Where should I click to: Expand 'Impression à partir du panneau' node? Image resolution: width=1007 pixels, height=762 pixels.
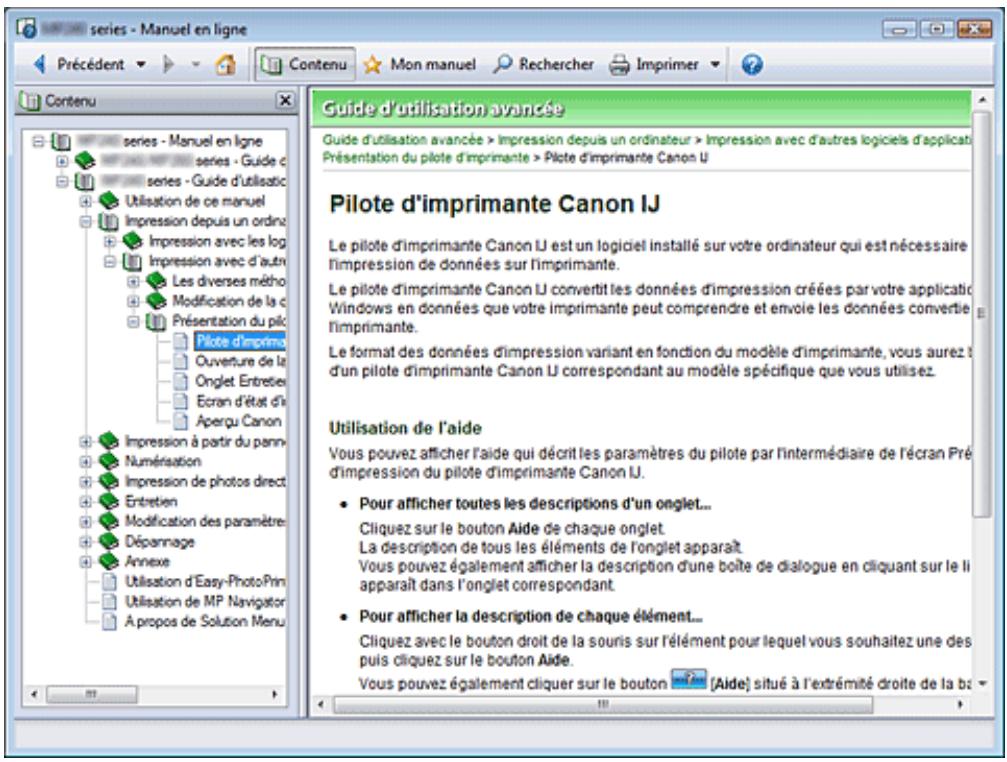click(85, 441)
